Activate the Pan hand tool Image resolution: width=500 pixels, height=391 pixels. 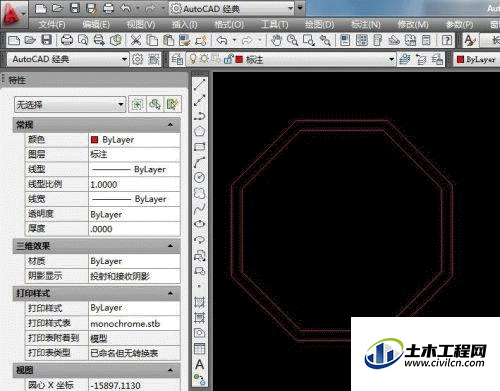tap(276, 40)
